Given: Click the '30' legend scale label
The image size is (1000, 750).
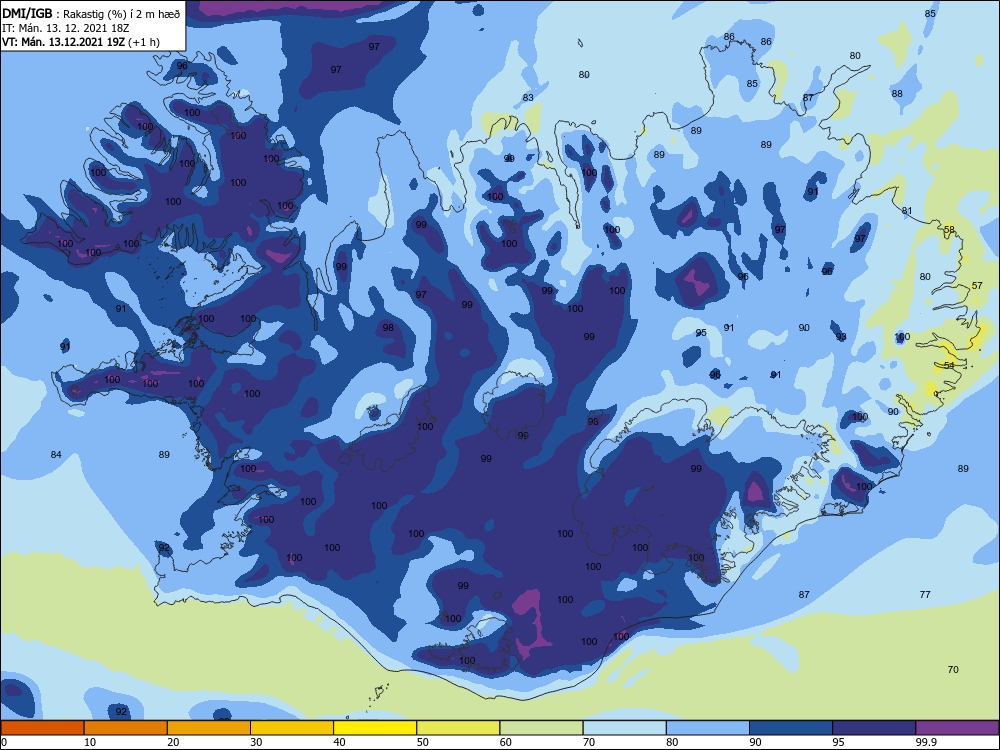Looking at the screenshot, I should point(256,742).
